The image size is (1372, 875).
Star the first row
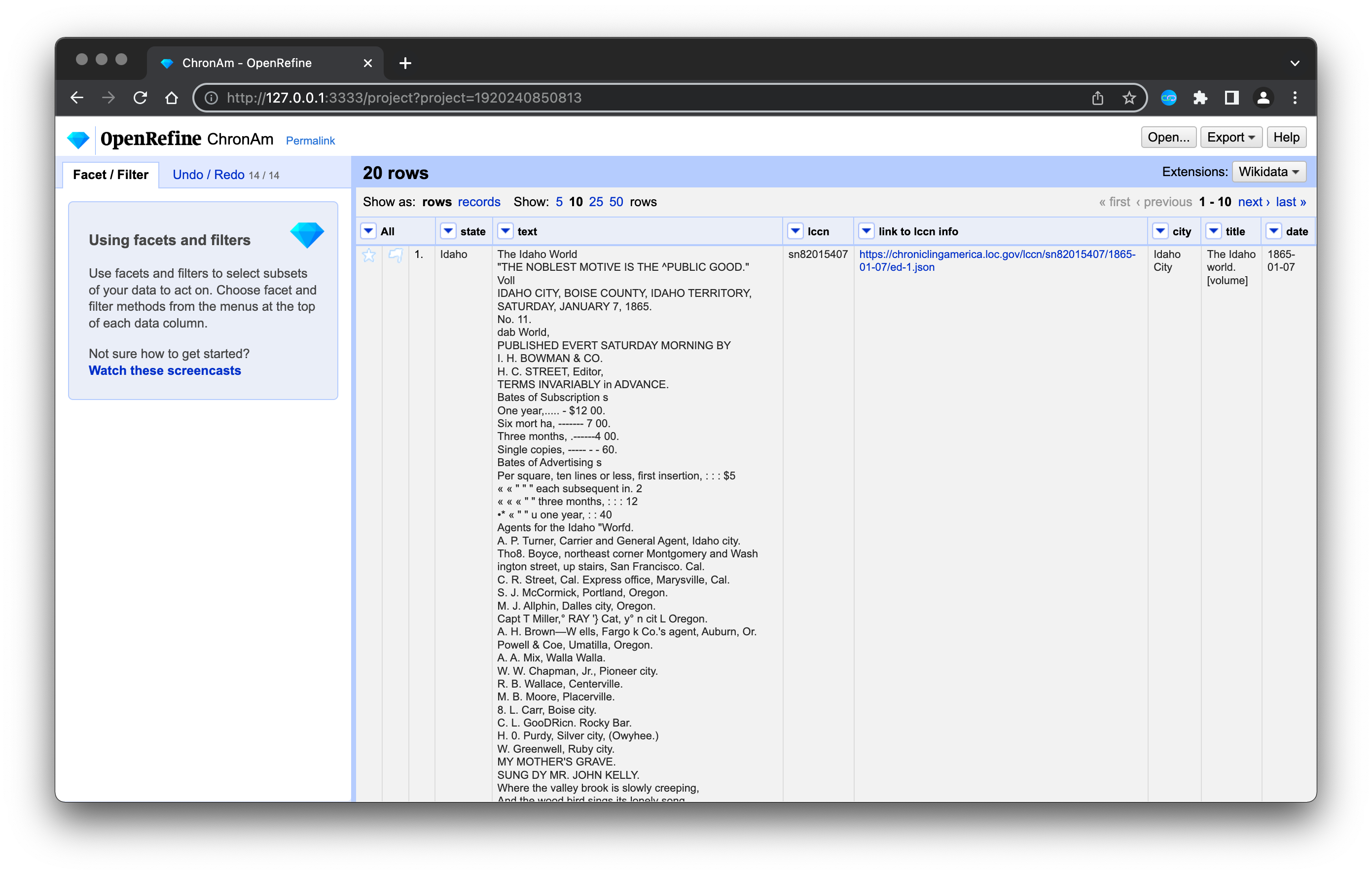[369, 255]
